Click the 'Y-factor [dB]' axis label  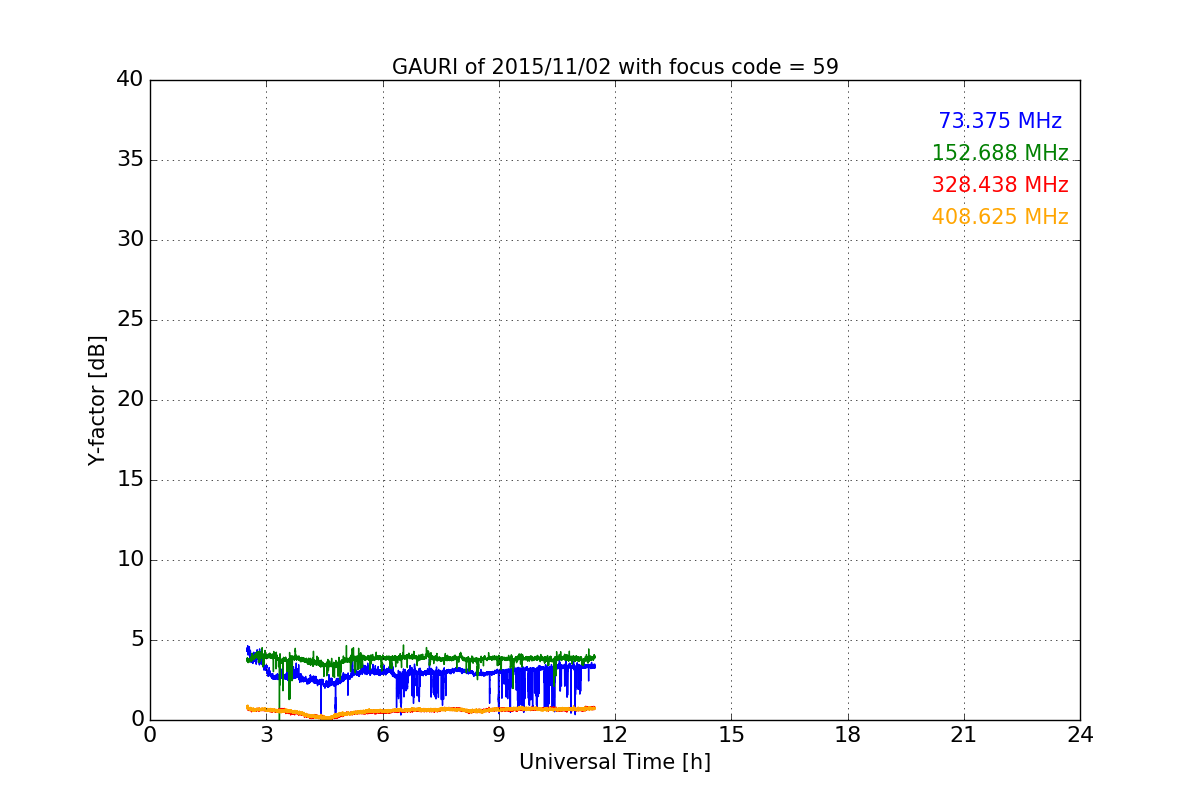97,400
